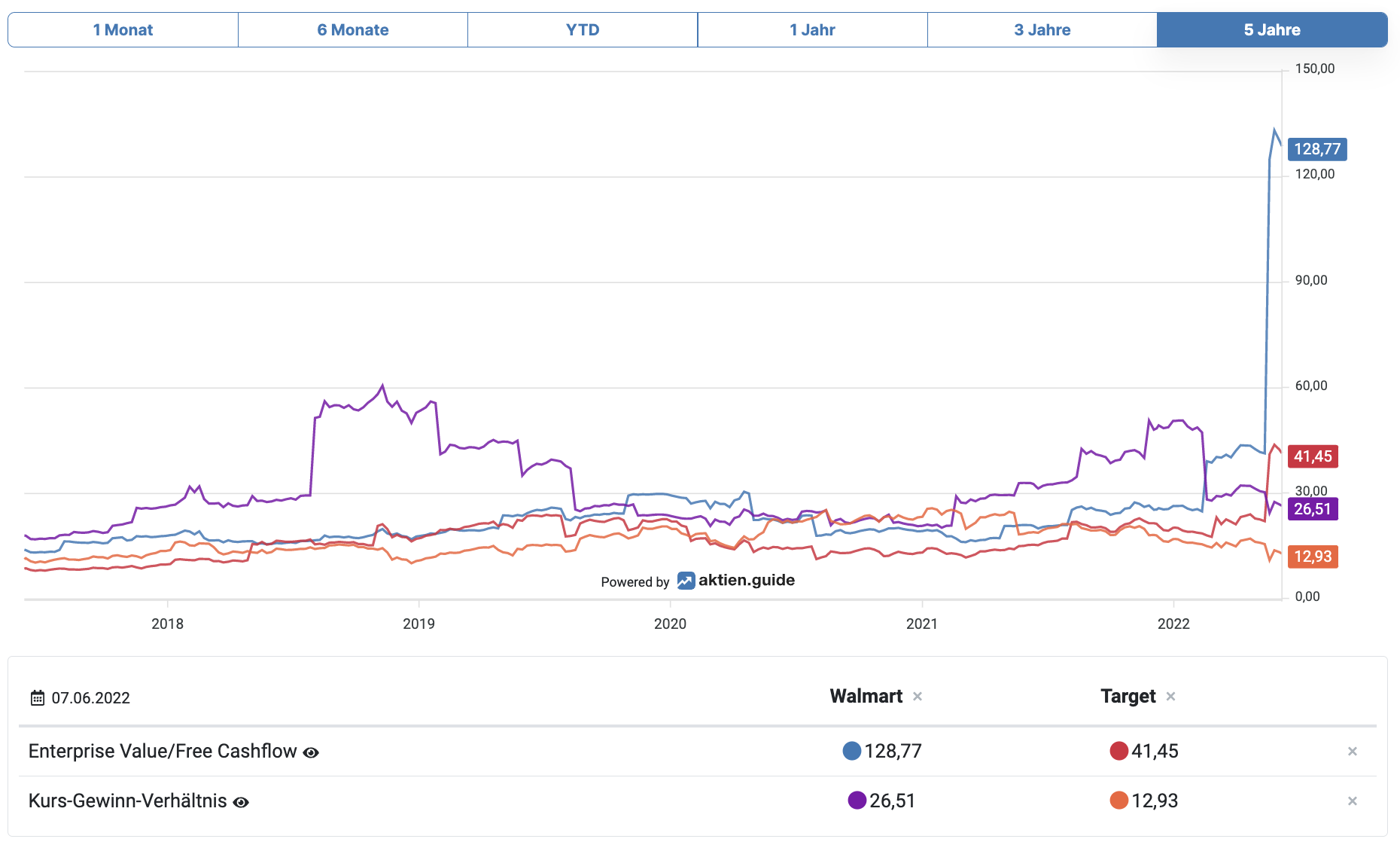Click the 2022 x-axis label
The image size is (1400, 848).
[1173, 624]
